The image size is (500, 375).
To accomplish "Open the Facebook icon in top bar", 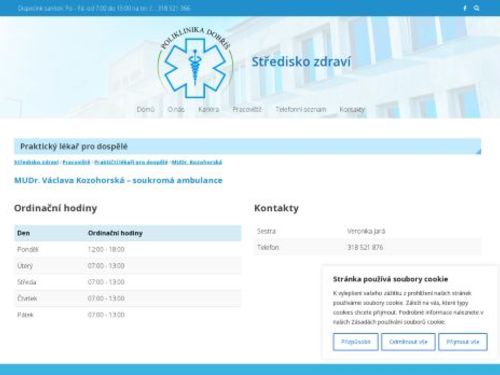I will (465, 8).
